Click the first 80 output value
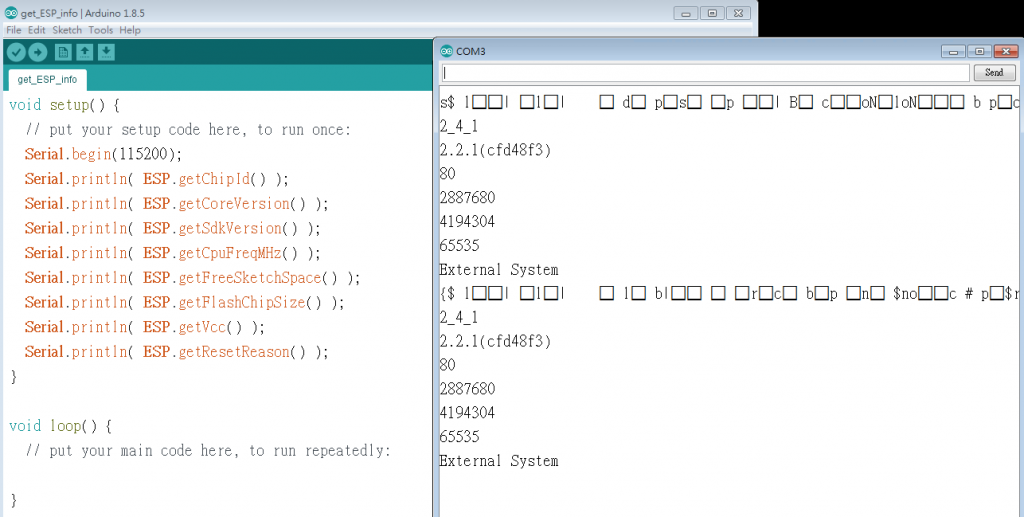 point(447,174)
